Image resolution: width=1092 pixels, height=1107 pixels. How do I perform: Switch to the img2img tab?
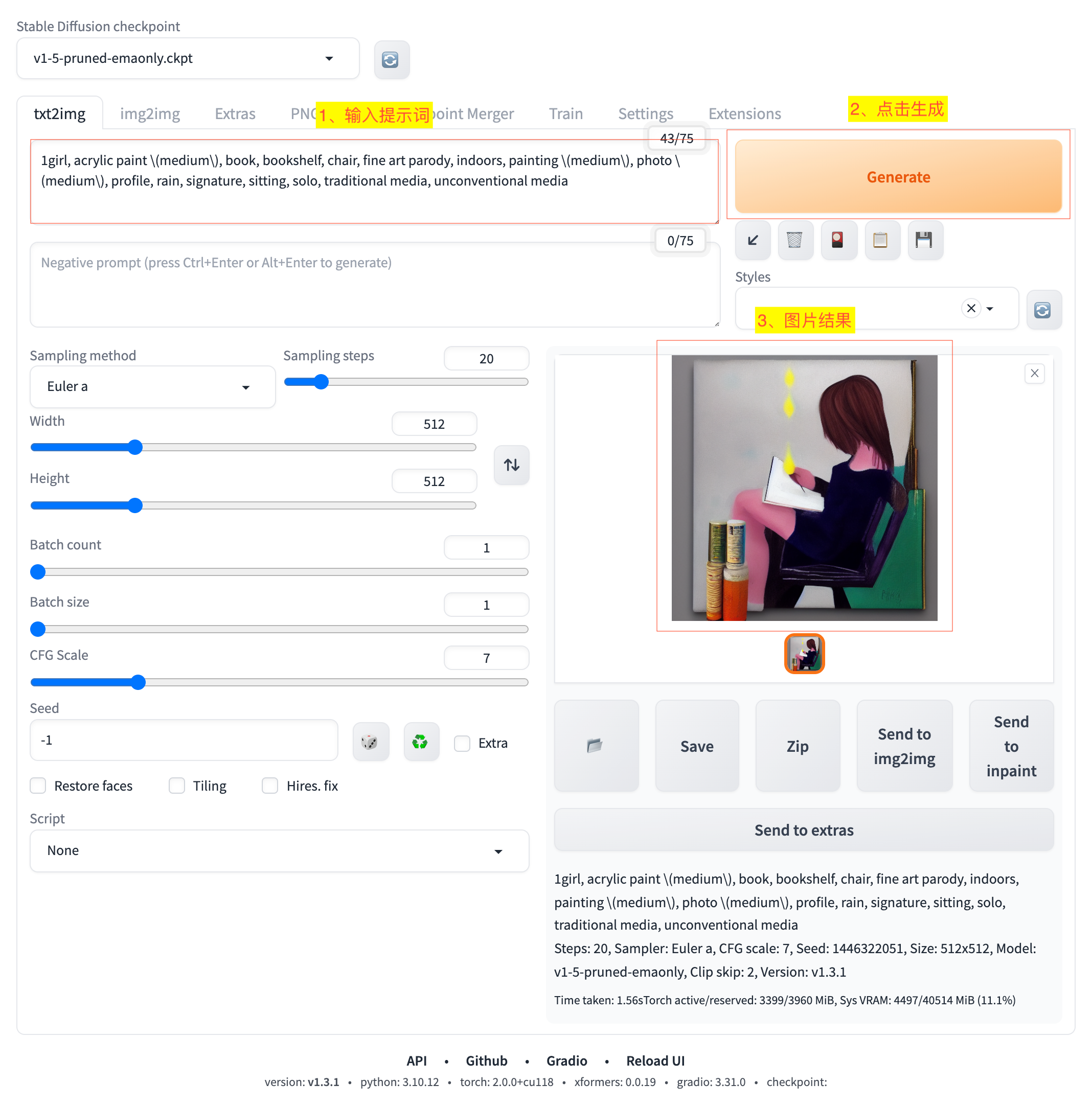(x=150, y=113)
